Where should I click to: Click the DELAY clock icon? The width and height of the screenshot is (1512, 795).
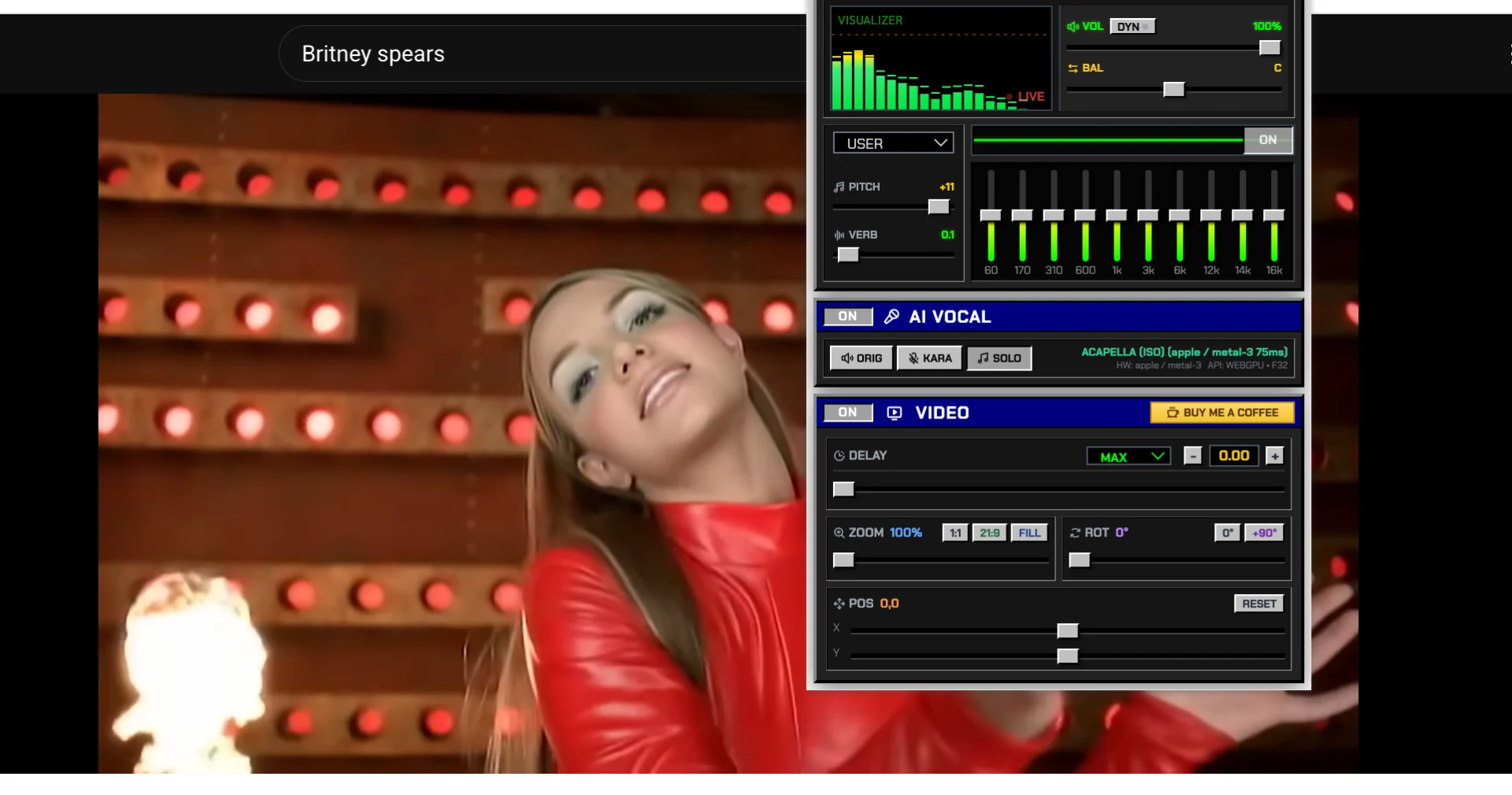tap(839, 455)
